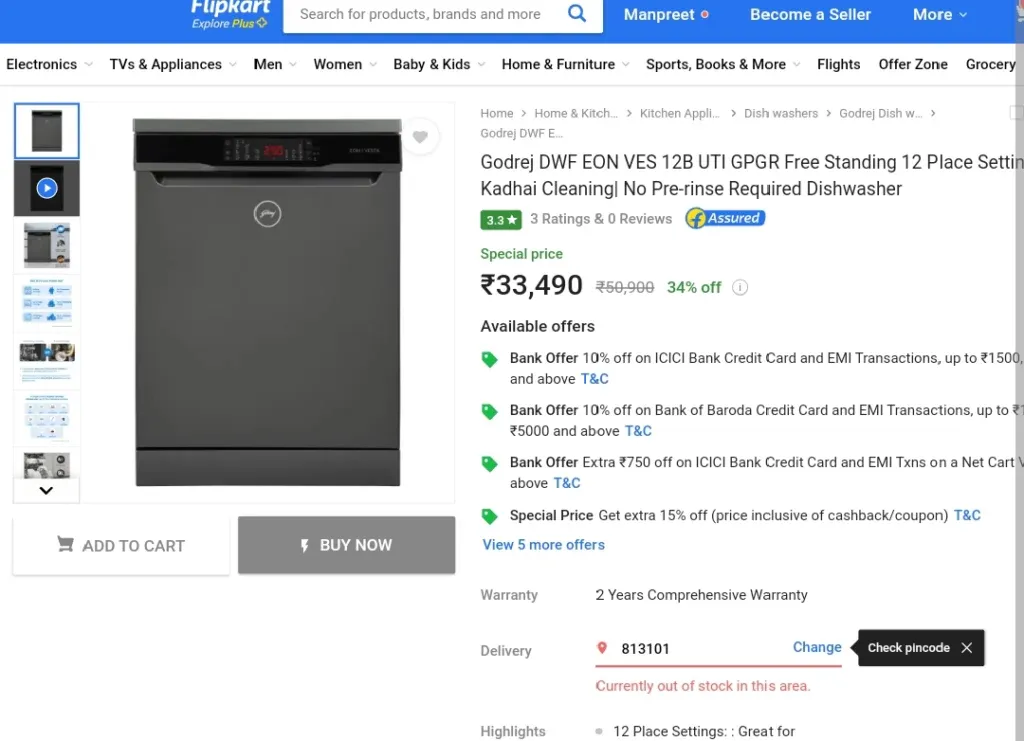This screenshot has height=741, width=1024.
Task: Open Manpreet account menu
Action: click(x=665, y=14)
